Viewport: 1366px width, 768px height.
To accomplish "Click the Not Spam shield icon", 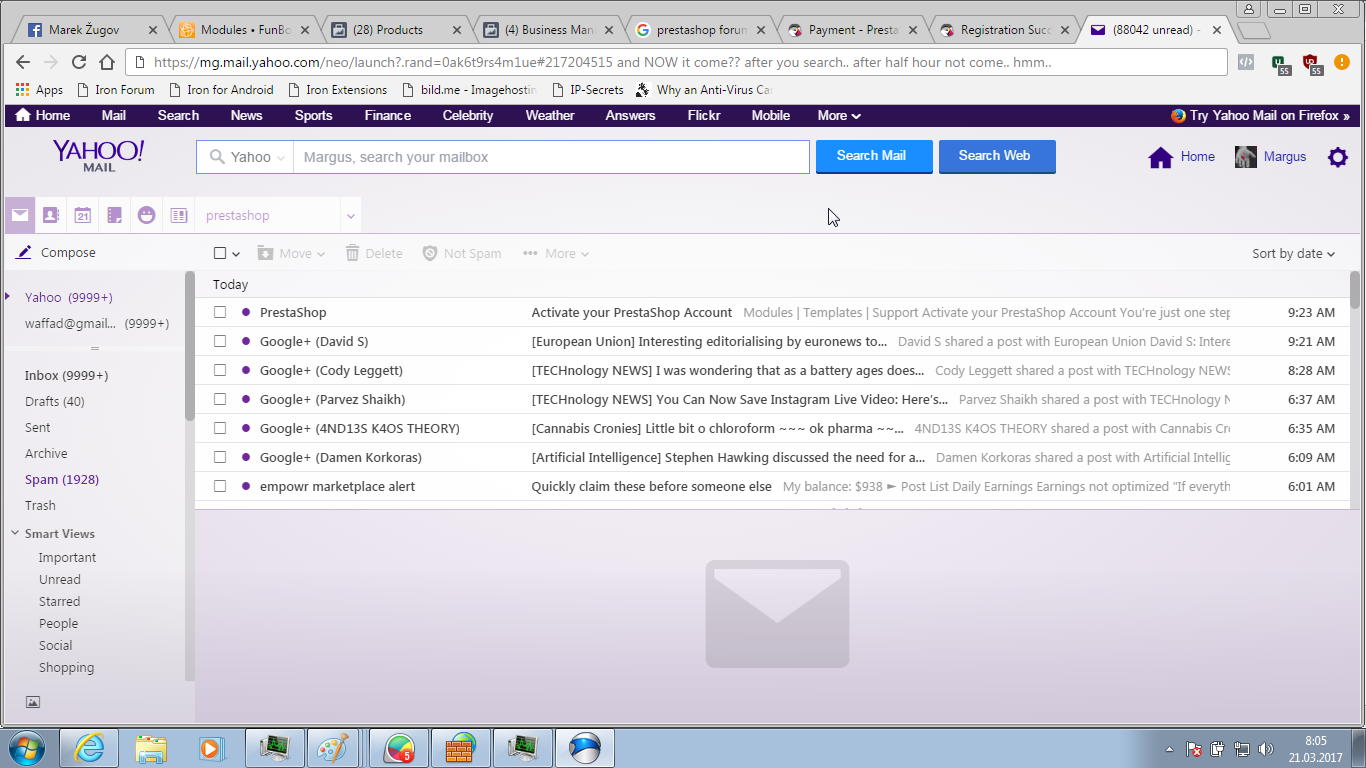I will coord(430,253).
